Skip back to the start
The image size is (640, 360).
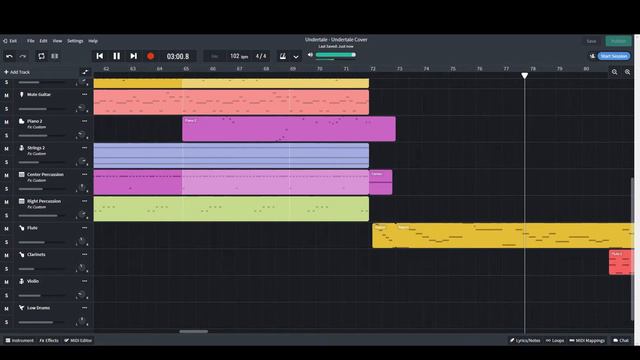[100, 56]
